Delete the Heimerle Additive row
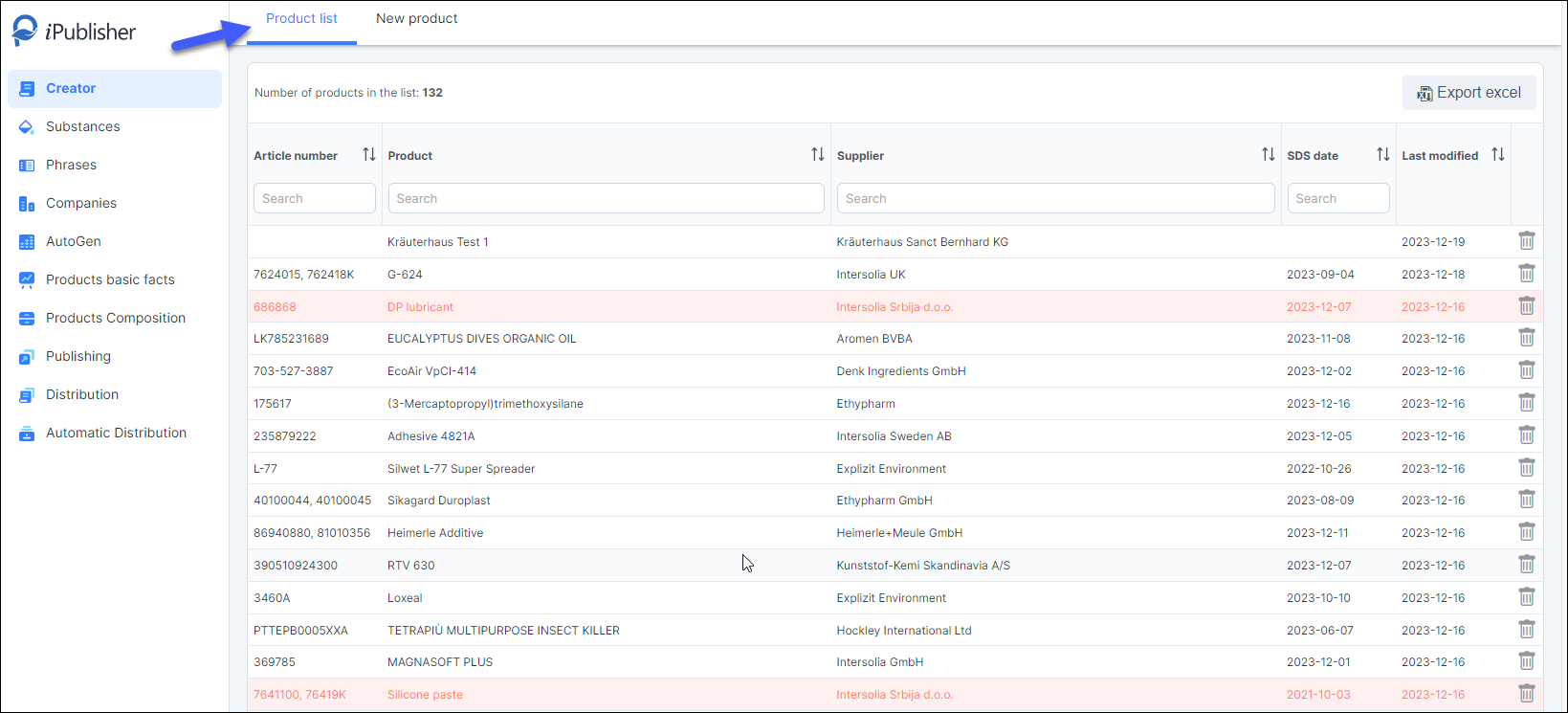Image resolution: width=1568 pixels, height=713 pixels. [1526, 532]
